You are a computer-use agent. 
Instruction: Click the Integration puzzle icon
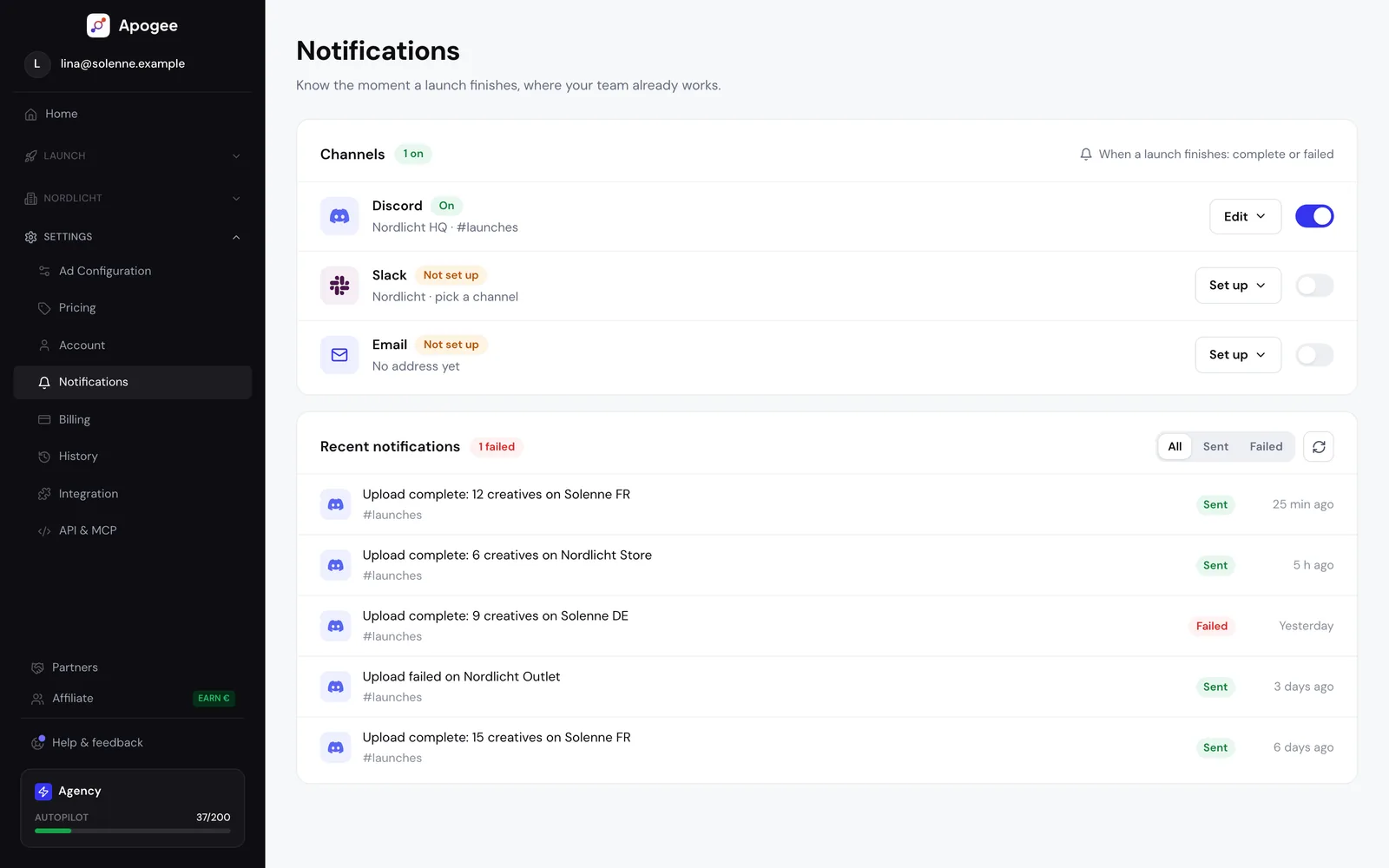click(44, 494)
